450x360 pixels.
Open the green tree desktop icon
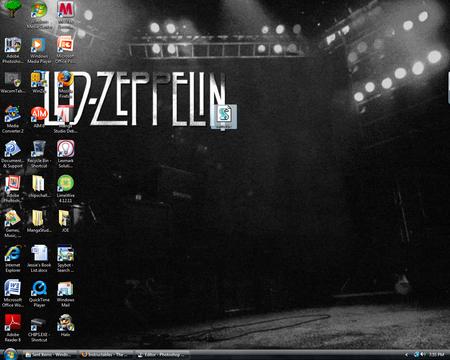pos(12,9)
